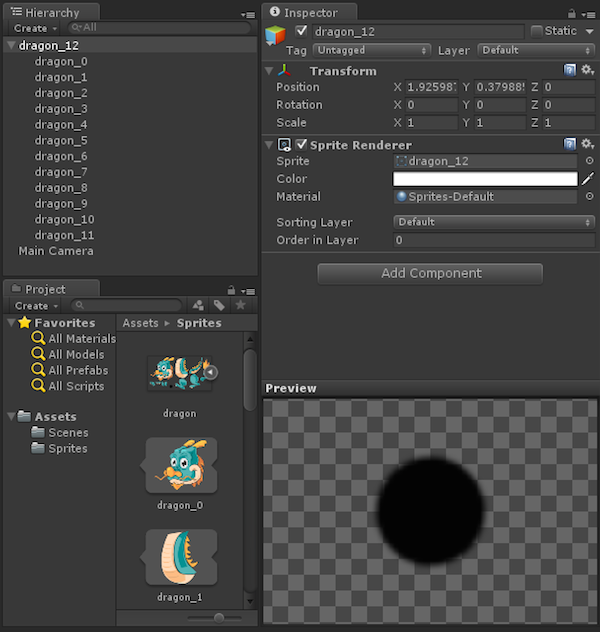
Task: Lock the Project panel
Action: coord(231,290)
